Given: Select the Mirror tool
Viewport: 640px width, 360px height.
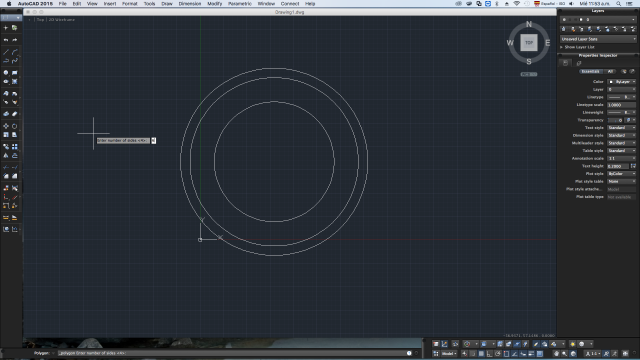Looking at the screenshot, I should [x=6, y=156].
